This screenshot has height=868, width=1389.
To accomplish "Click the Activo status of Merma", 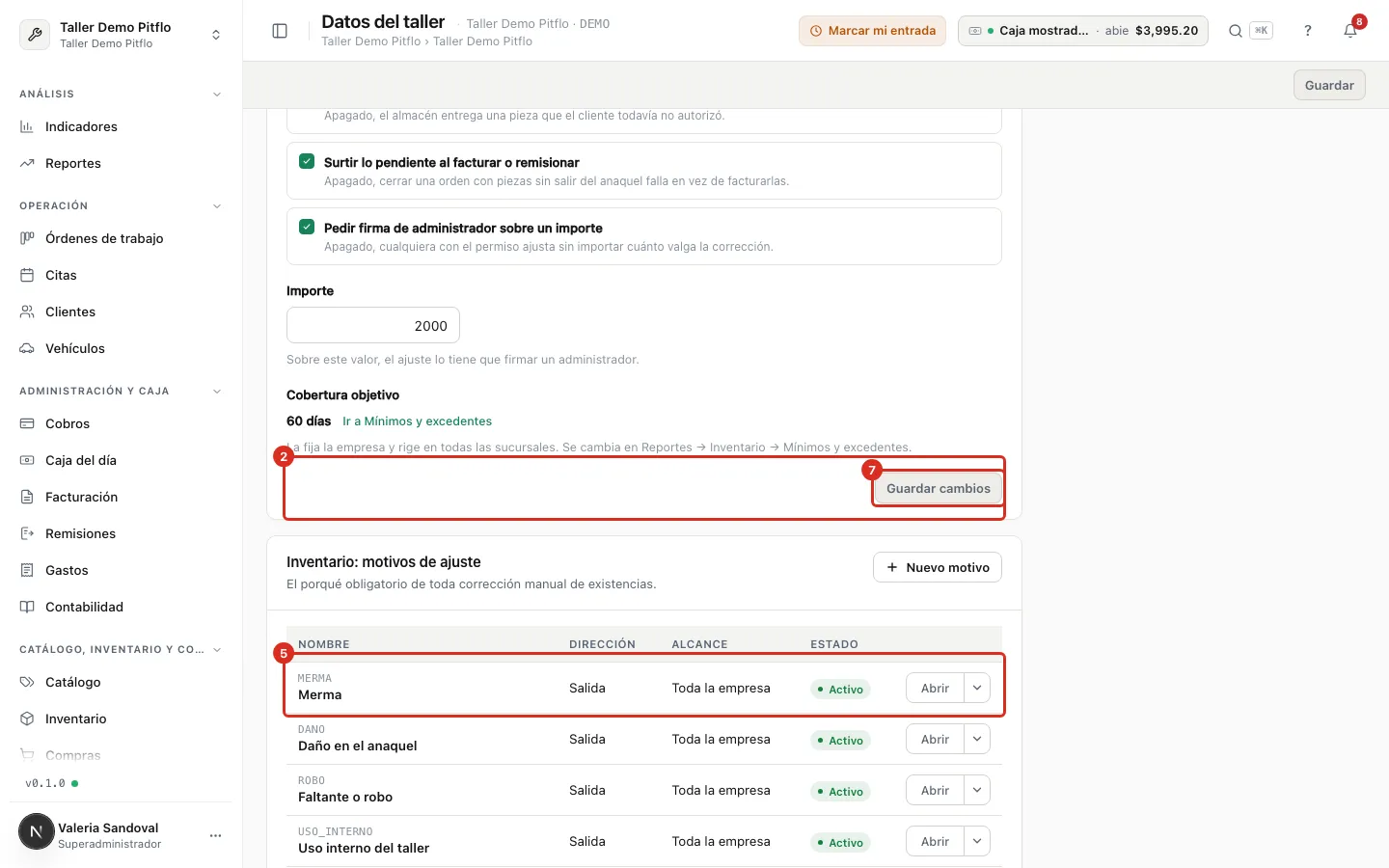I will pyautogui.click(x=840, y=689).
